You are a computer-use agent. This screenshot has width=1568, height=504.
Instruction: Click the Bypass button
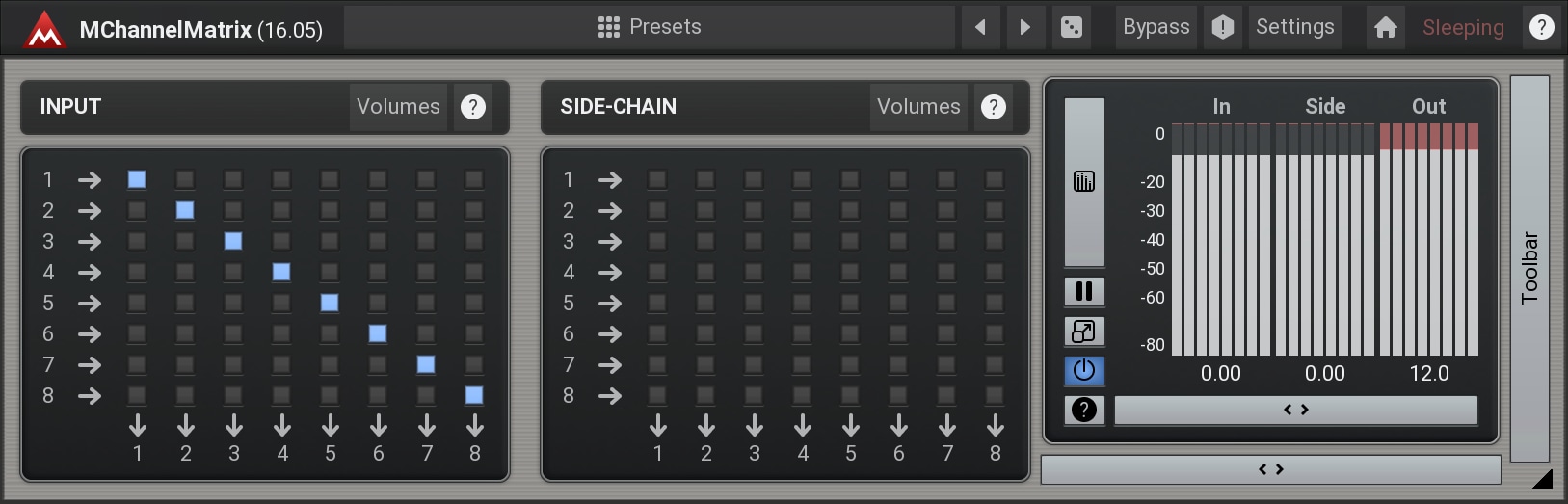tap(1156, 27)
